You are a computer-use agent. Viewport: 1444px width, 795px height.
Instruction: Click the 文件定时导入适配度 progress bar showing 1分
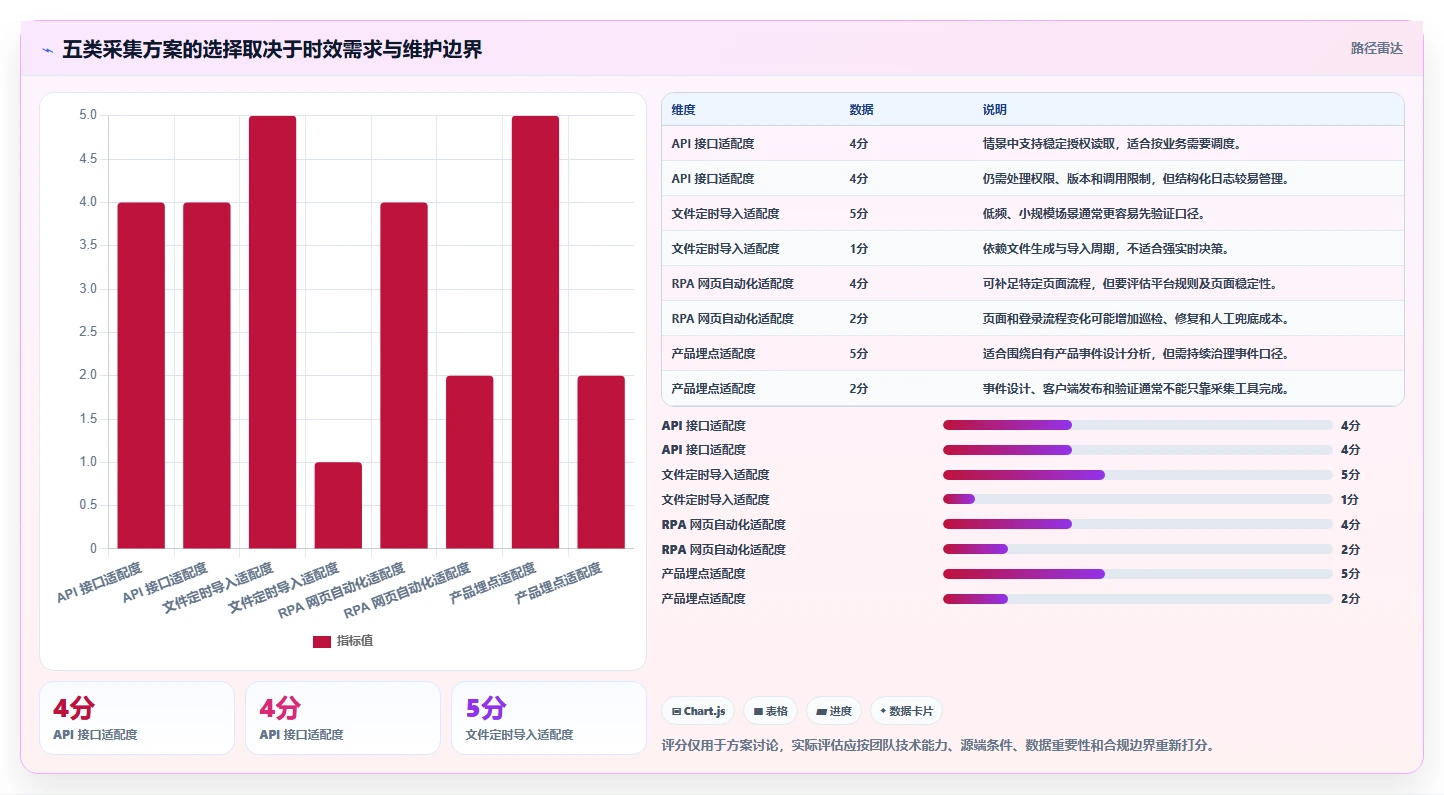pos(1138,500)
